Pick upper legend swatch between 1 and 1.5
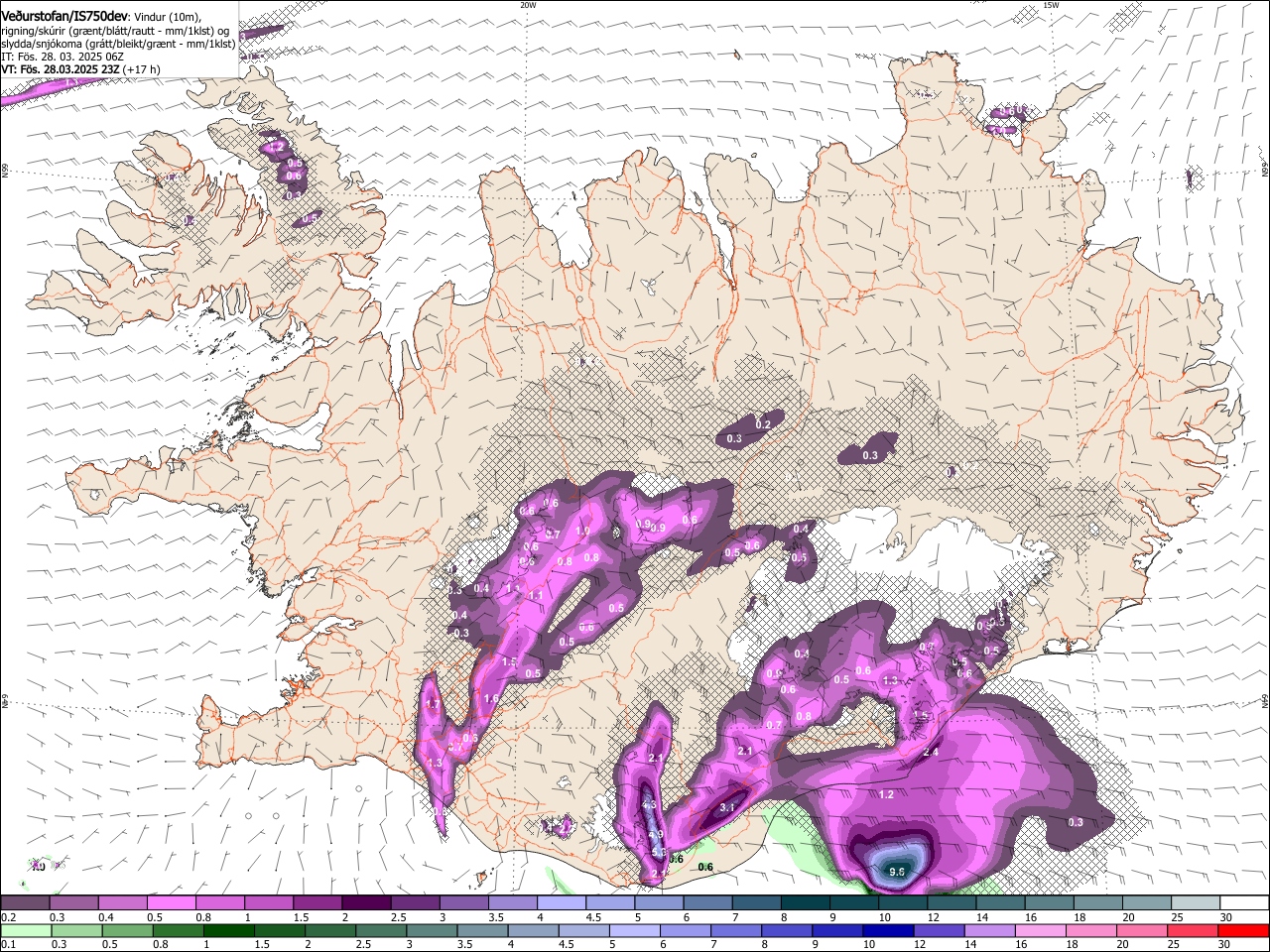This screenshot has height=952, width=1270. [x=269, y=903]
